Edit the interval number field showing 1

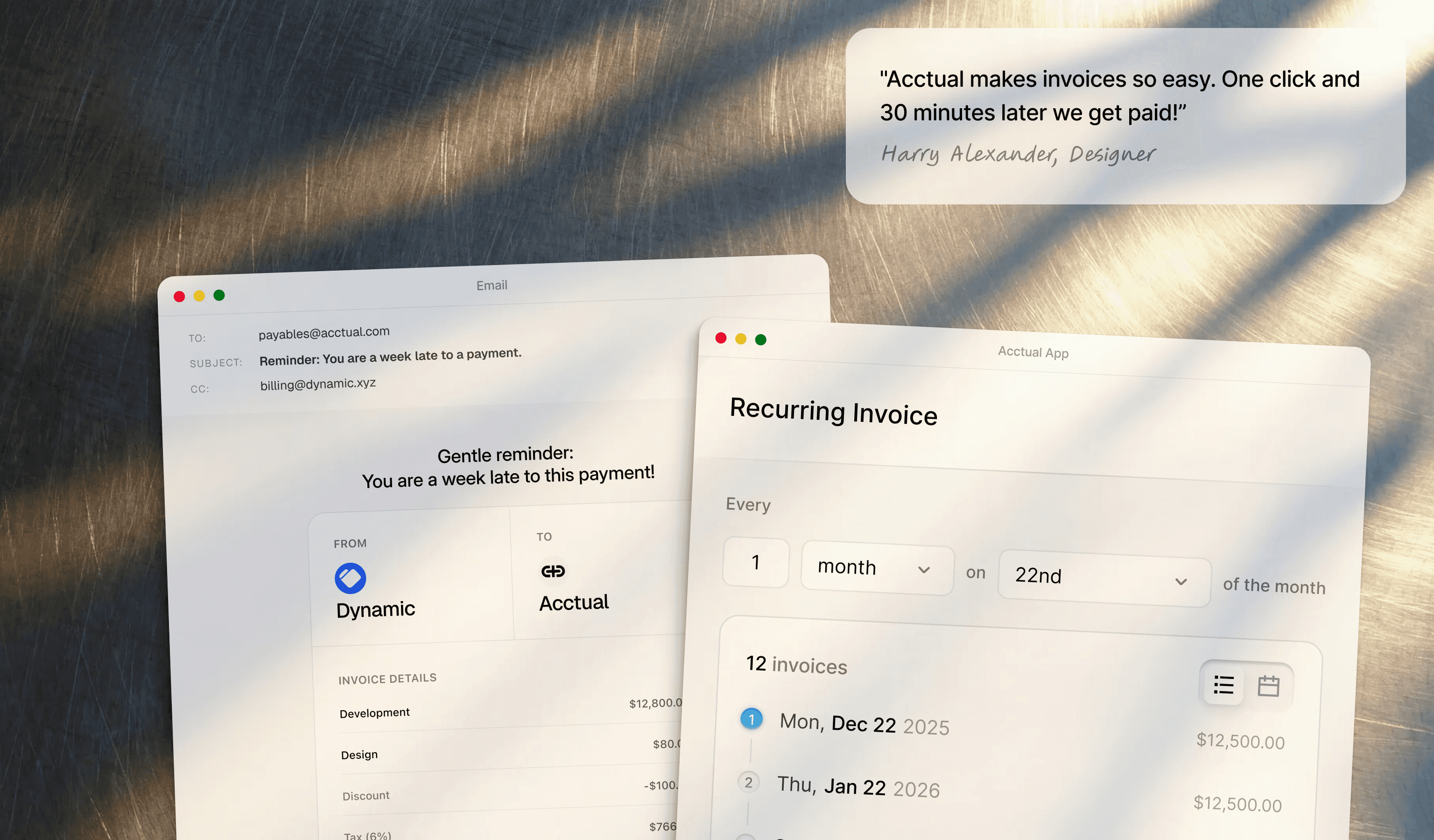tap(756, 562)
